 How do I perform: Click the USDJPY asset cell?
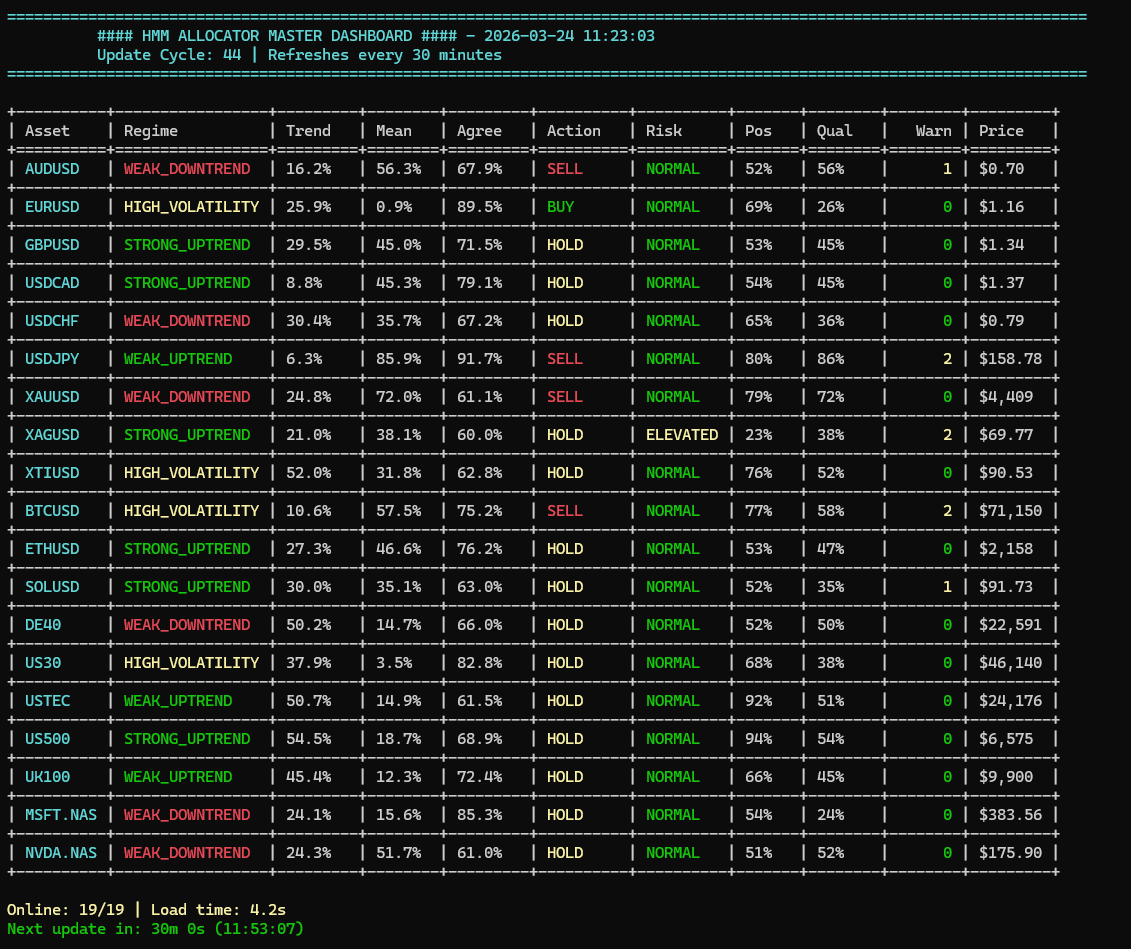tap(52, 359)
